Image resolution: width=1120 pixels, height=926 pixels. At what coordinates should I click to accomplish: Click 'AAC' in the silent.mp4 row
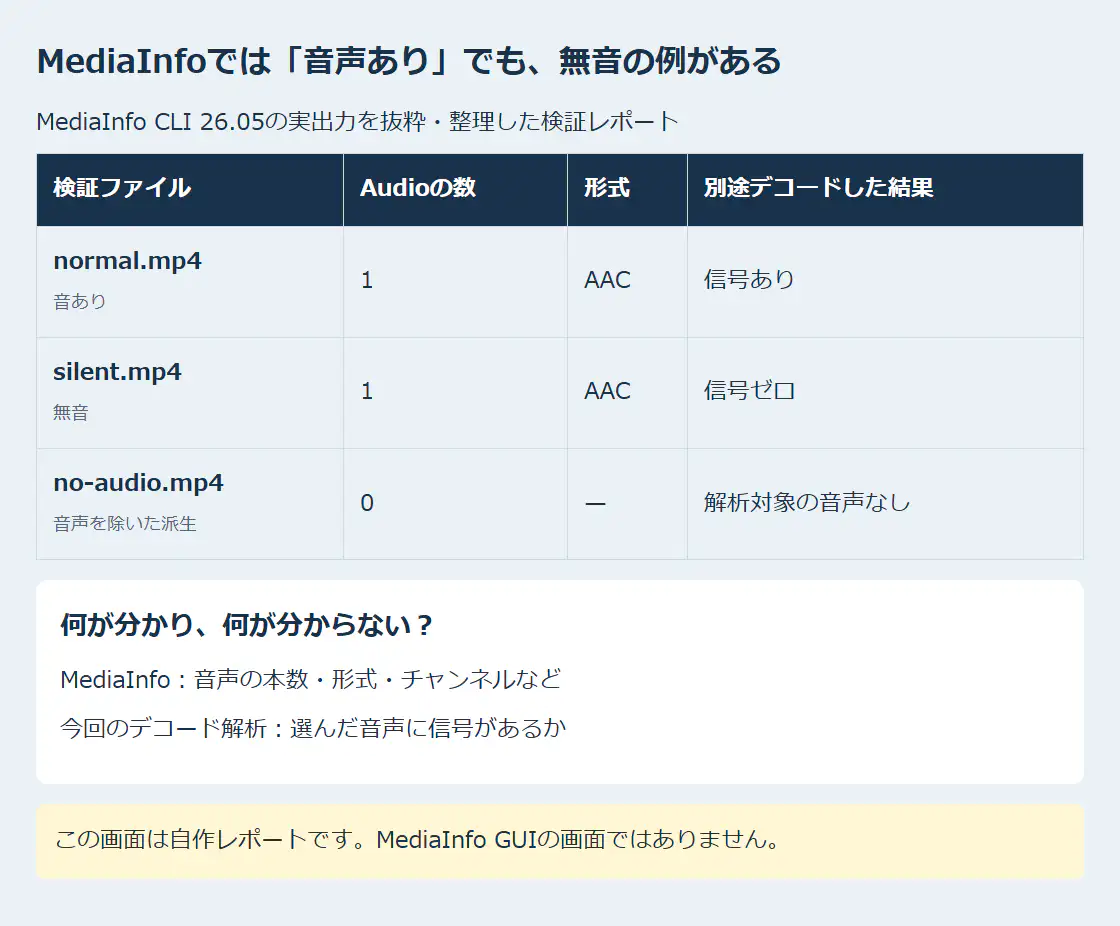[x=607, y=392]
